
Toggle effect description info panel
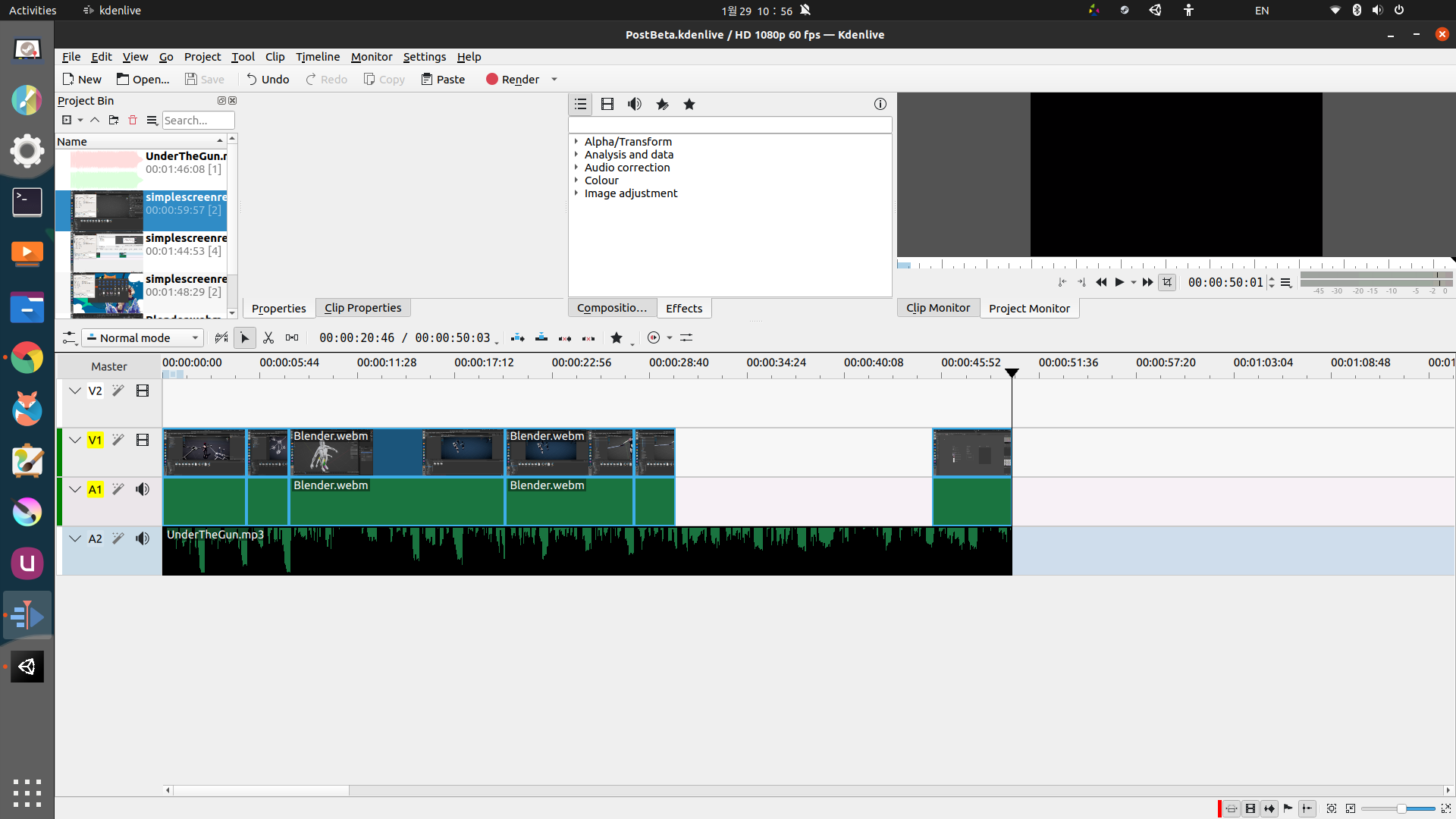(x=880, y=104)
